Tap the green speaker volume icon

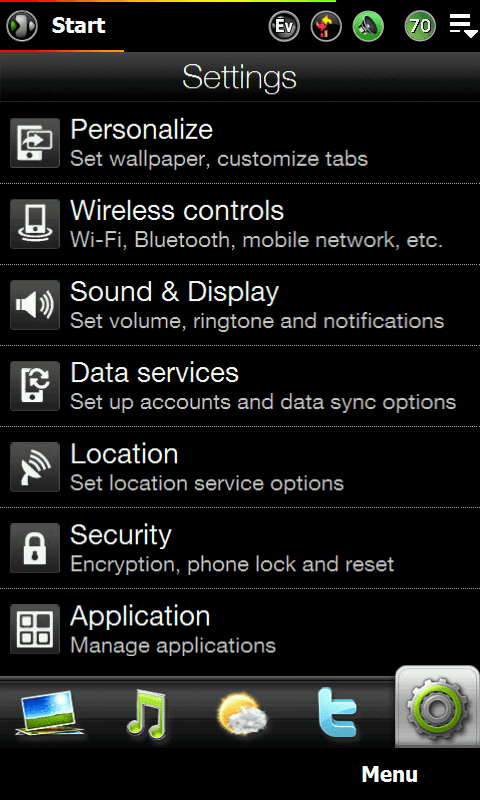point(368,26)
